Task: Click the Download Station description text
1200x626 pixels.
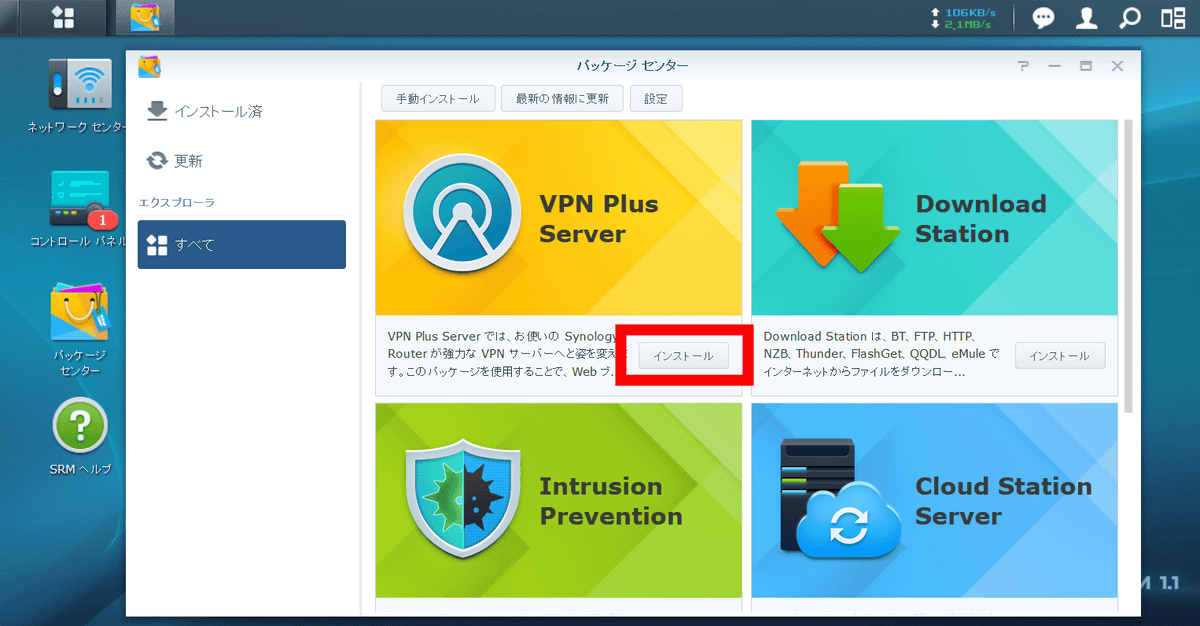Action: pyautogui.click(x=882, y=354)
